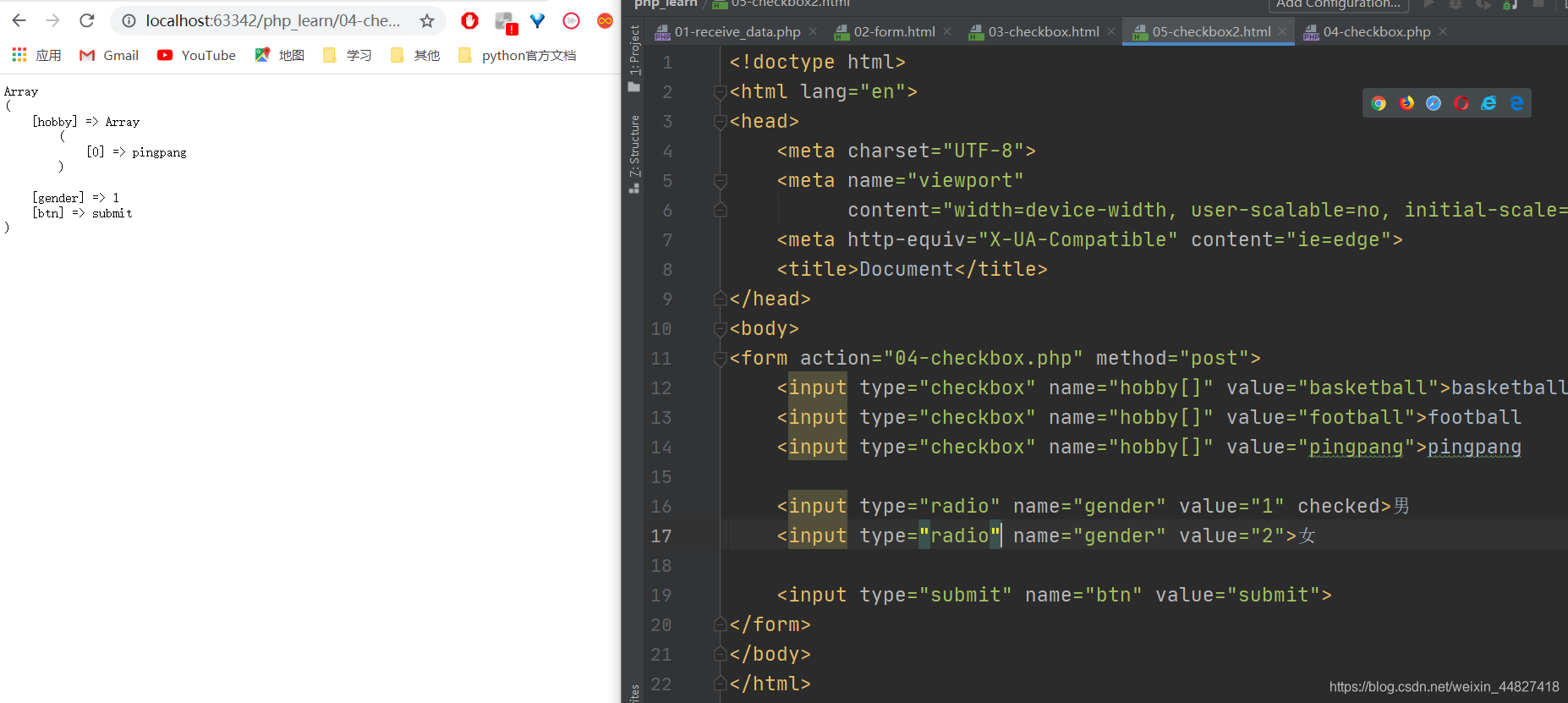Screen dimensions: 1568x703
Task: Open page in Chrome from PhpStorm browser bar
Action: point(1379,103)
